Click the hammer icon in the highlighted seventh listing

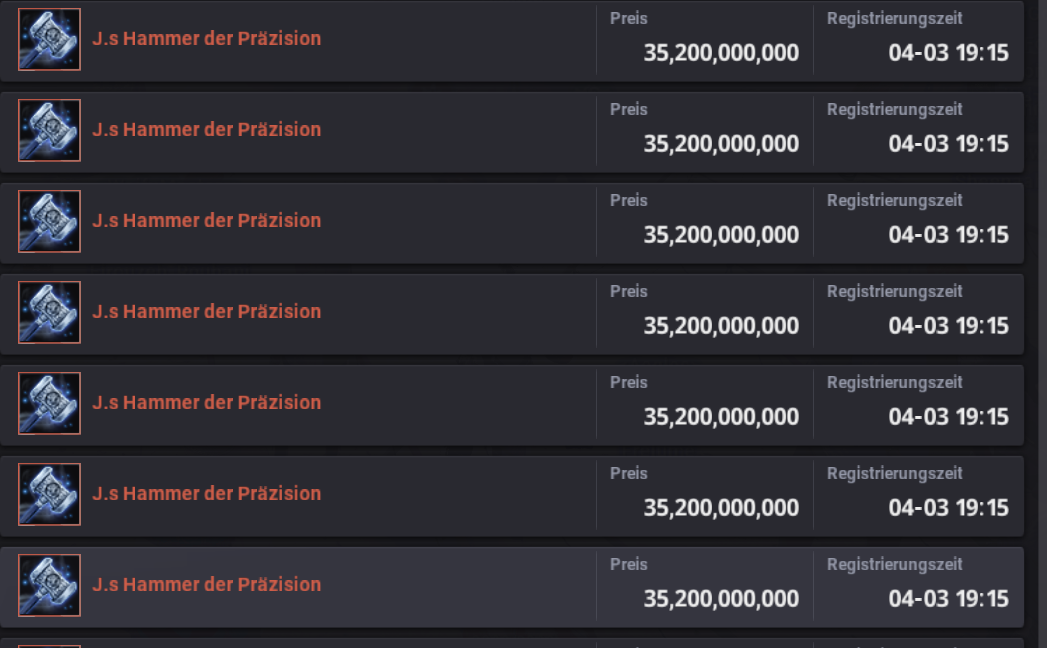click(x=49, y=585)
